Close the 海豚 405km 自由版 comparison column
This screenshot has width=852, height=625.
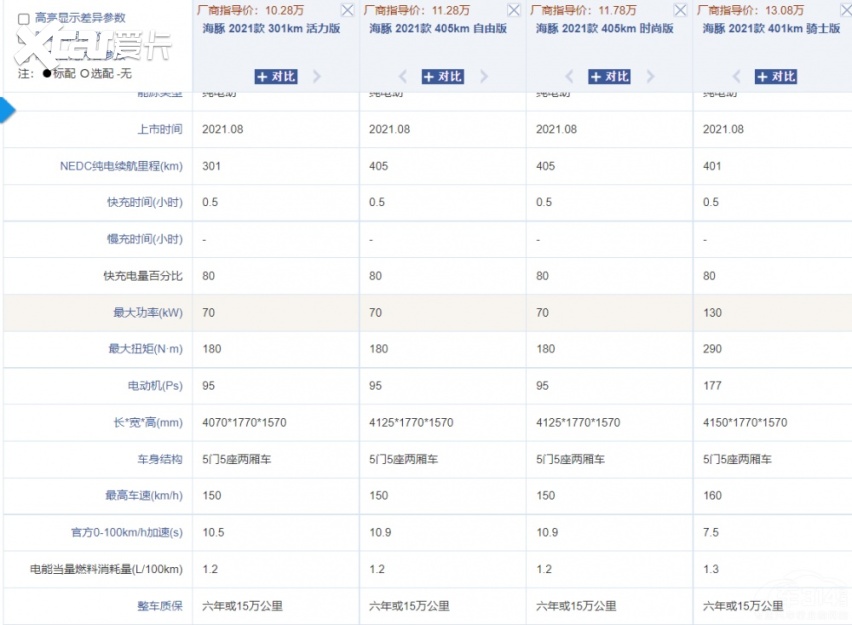[x=514, y=10]
